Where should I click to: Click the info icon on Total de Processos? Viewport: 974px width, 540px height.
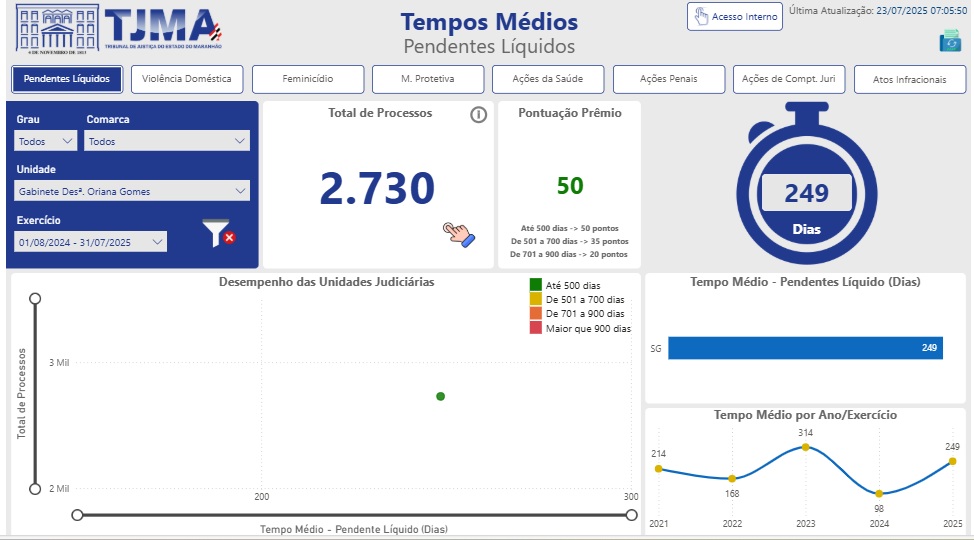tap(478, 115)
